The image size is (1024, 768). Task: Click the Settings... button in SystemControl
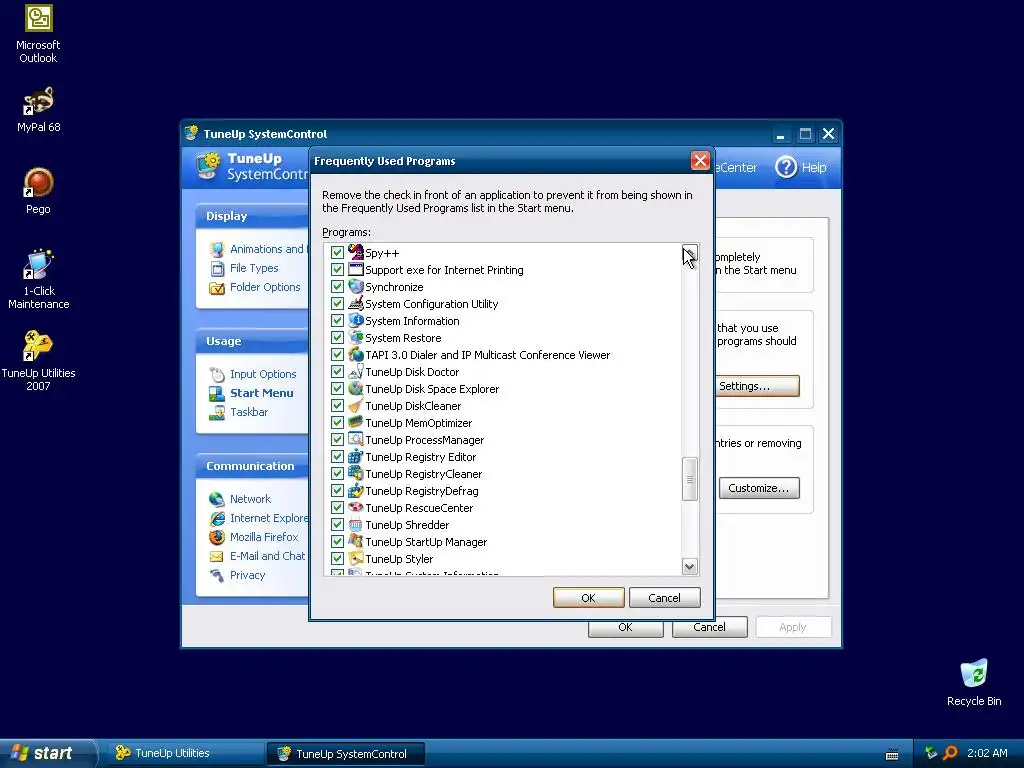(758, 386)
